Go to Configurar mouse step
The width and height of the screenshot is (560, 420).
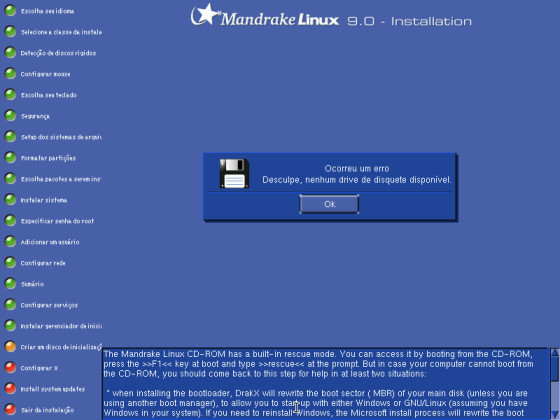click(45, 74)
